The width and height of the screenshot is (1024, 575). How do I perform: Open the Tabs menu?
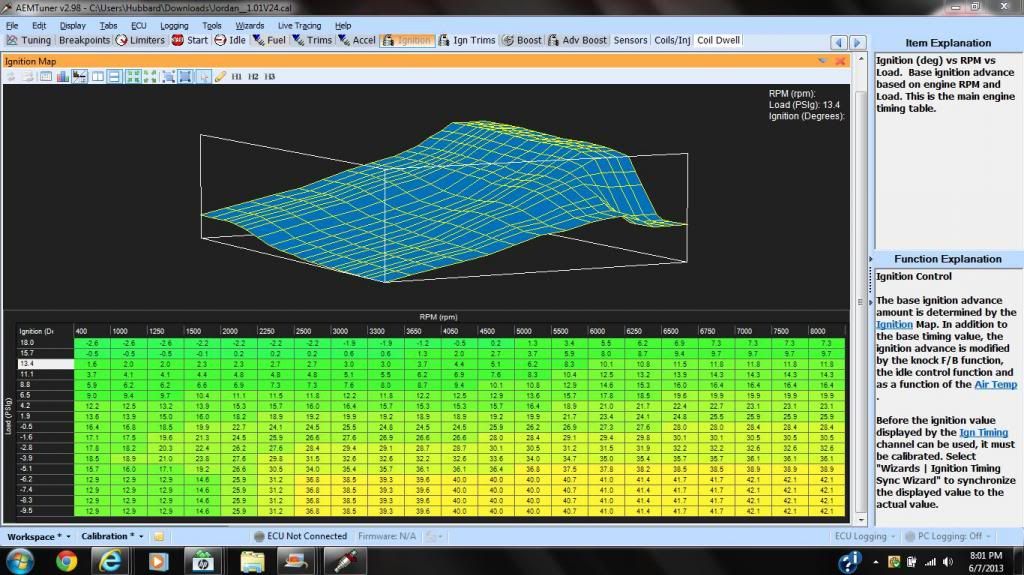coord(108,25)
